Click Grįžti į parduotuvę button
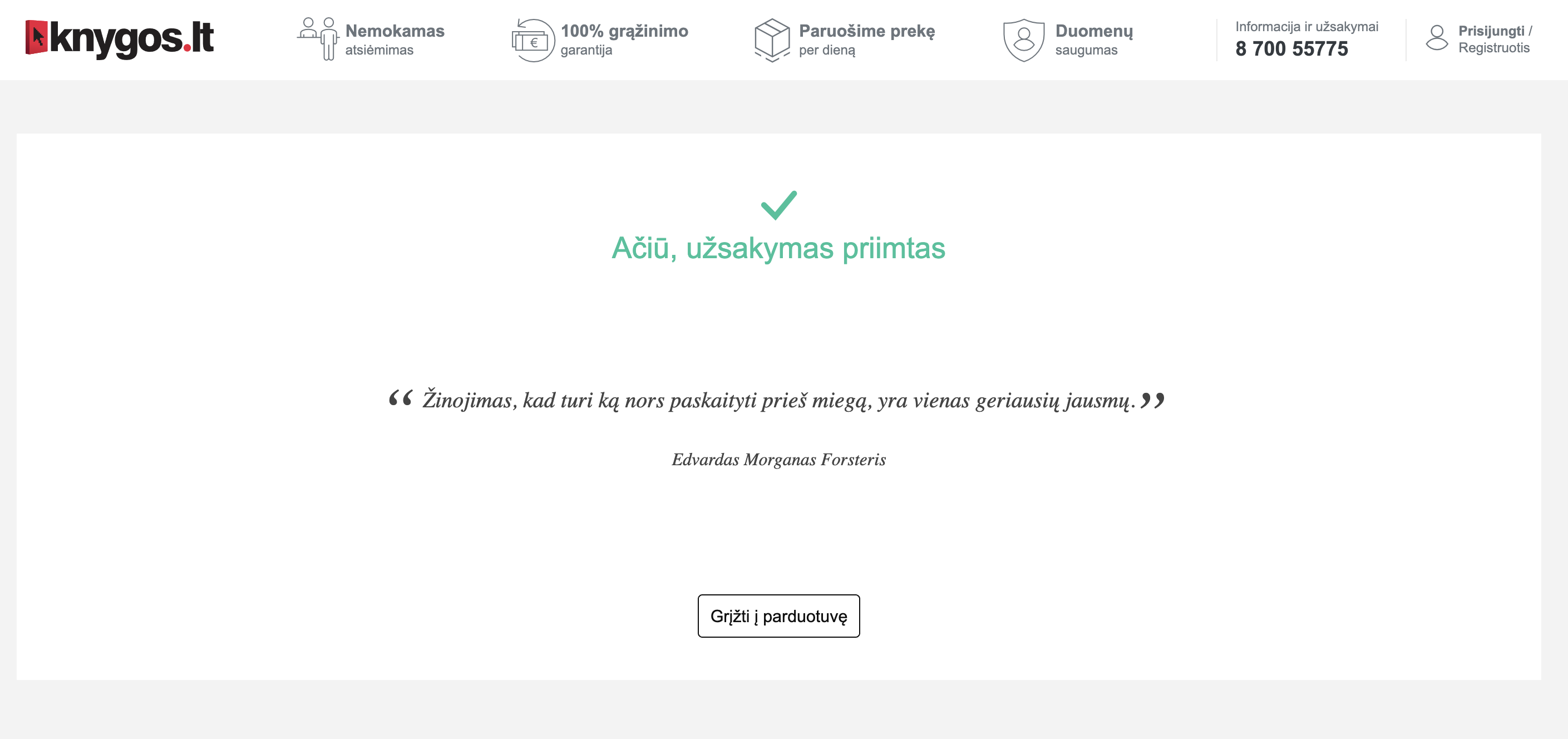This screenshot has height=739, width=1568. [778, 616]
